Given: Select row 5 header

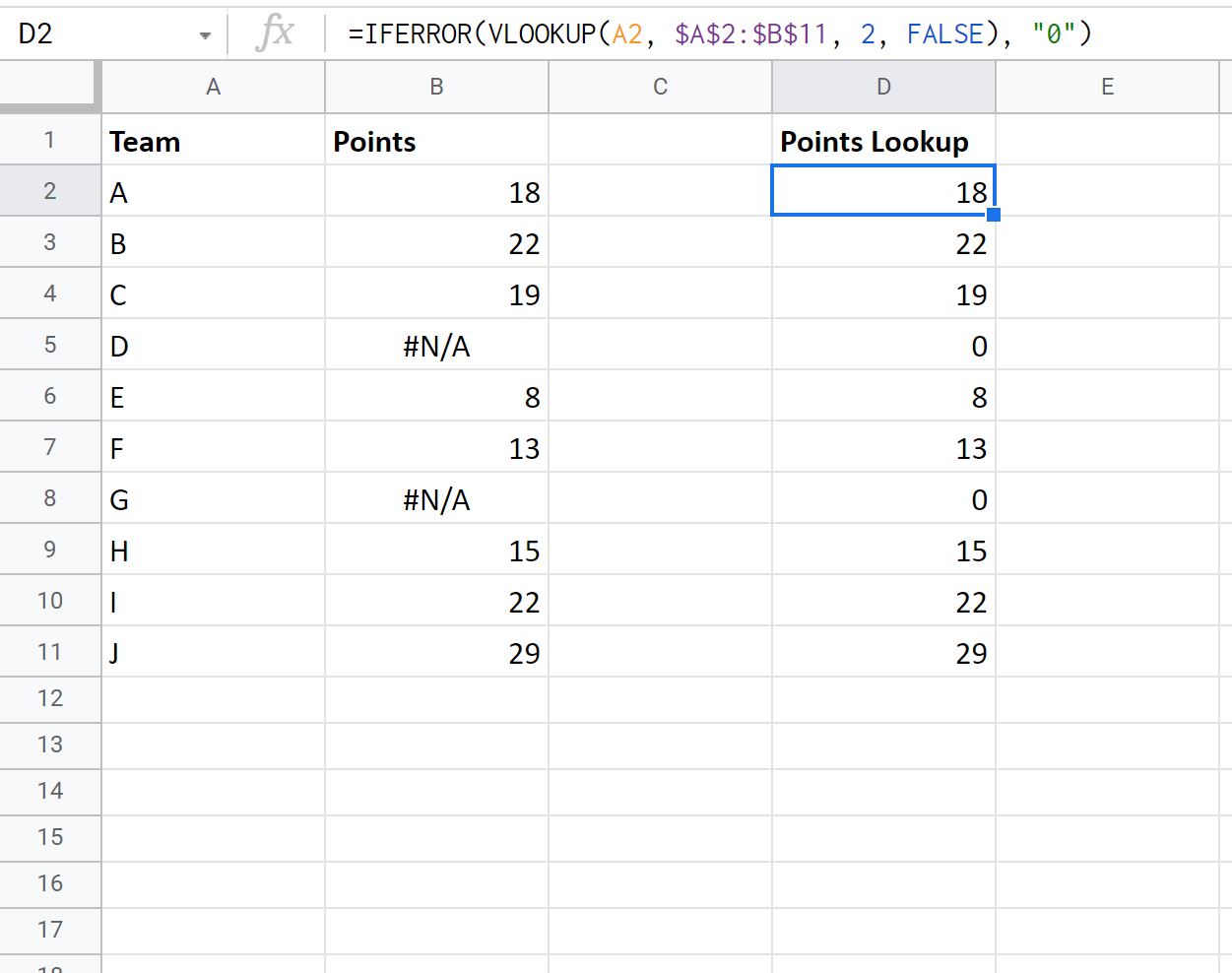Looking at the screenshot, I should (50, 345).
